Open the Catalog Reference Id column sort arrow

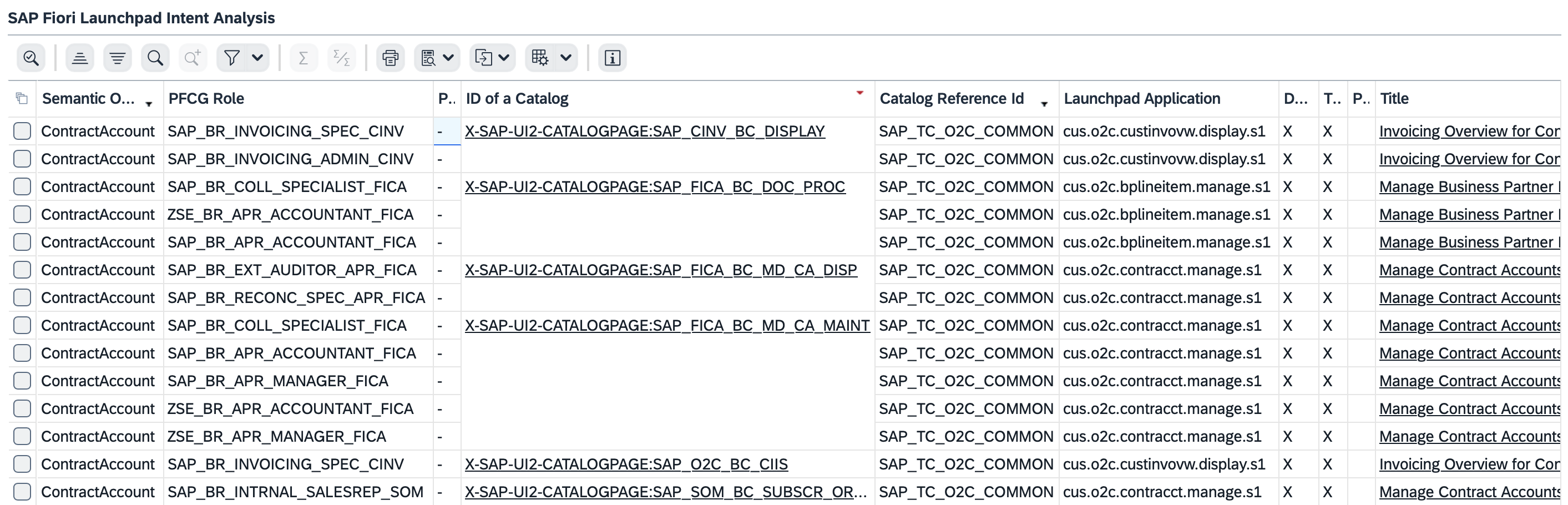1045,104
